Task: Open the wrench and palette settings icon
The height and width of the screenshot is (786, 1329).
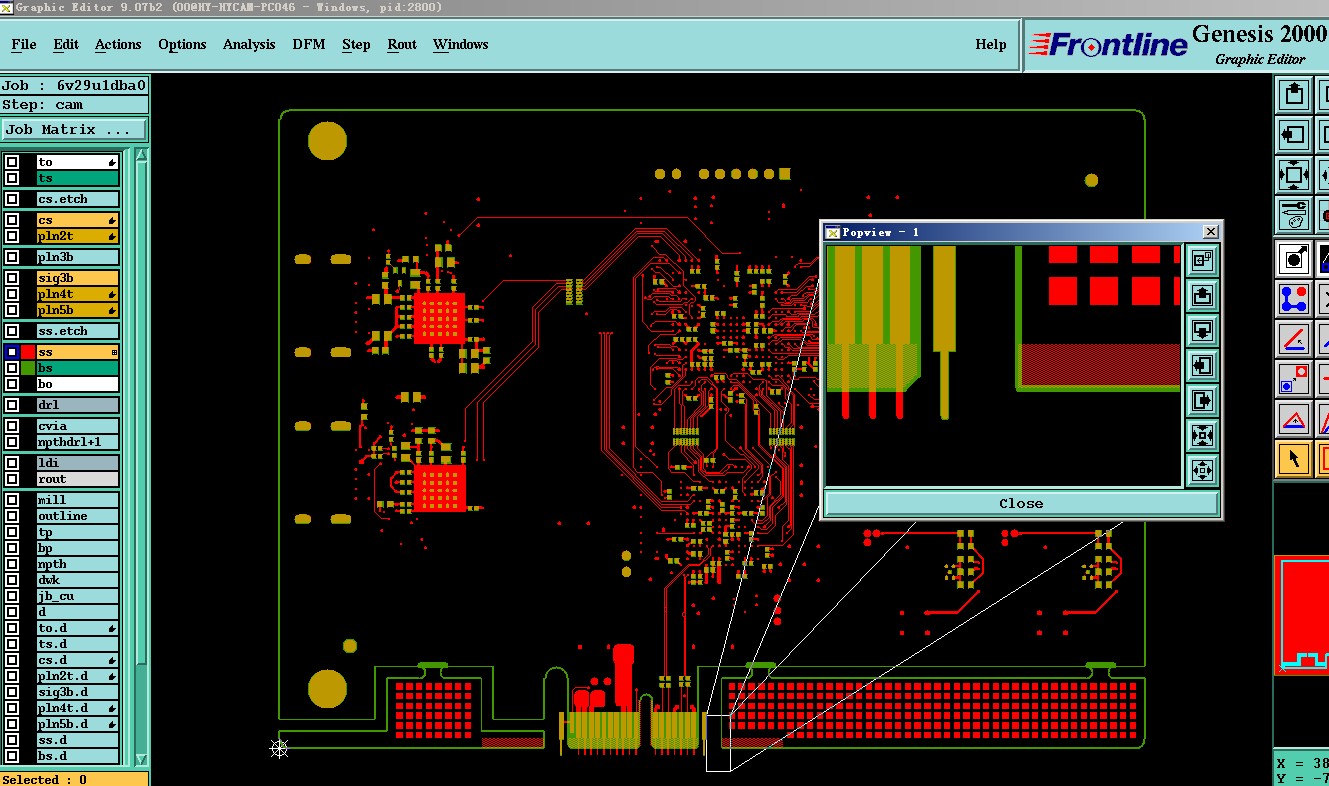Action: [x=1295, y=213]
